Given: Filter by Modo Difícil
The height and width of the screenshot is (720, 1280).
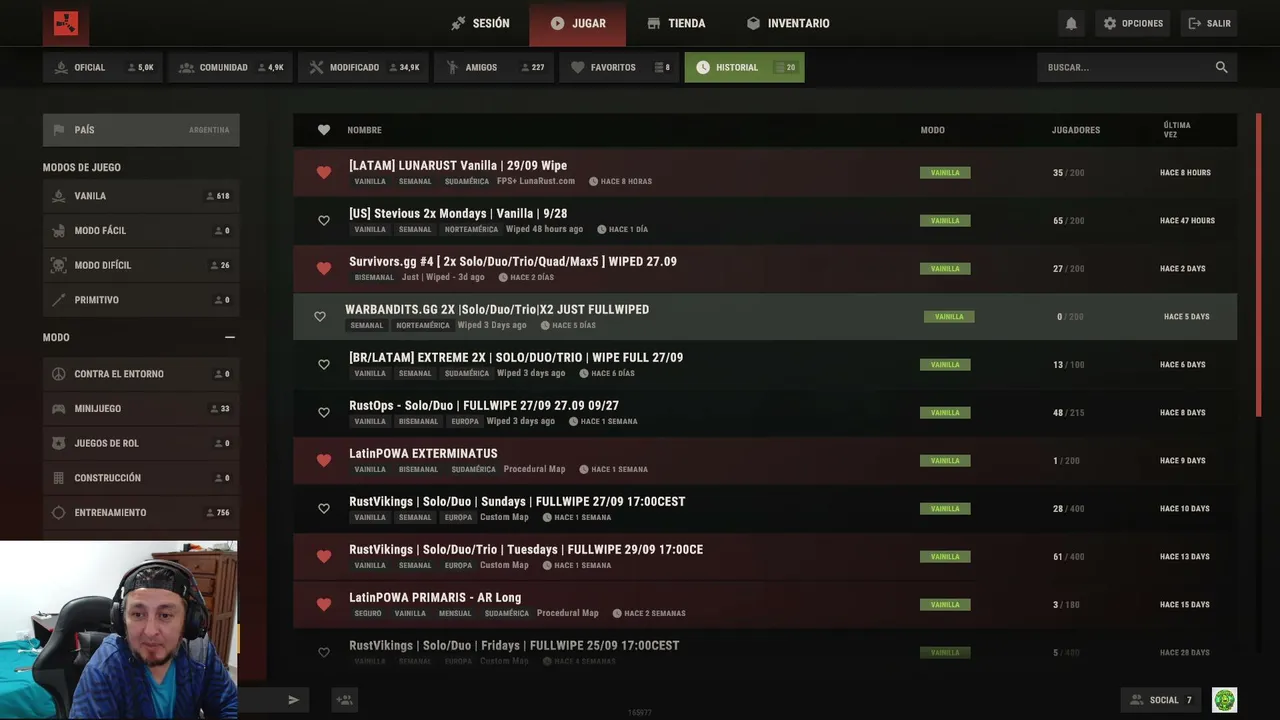Looking at the screenshot, I should pos(141,265).
